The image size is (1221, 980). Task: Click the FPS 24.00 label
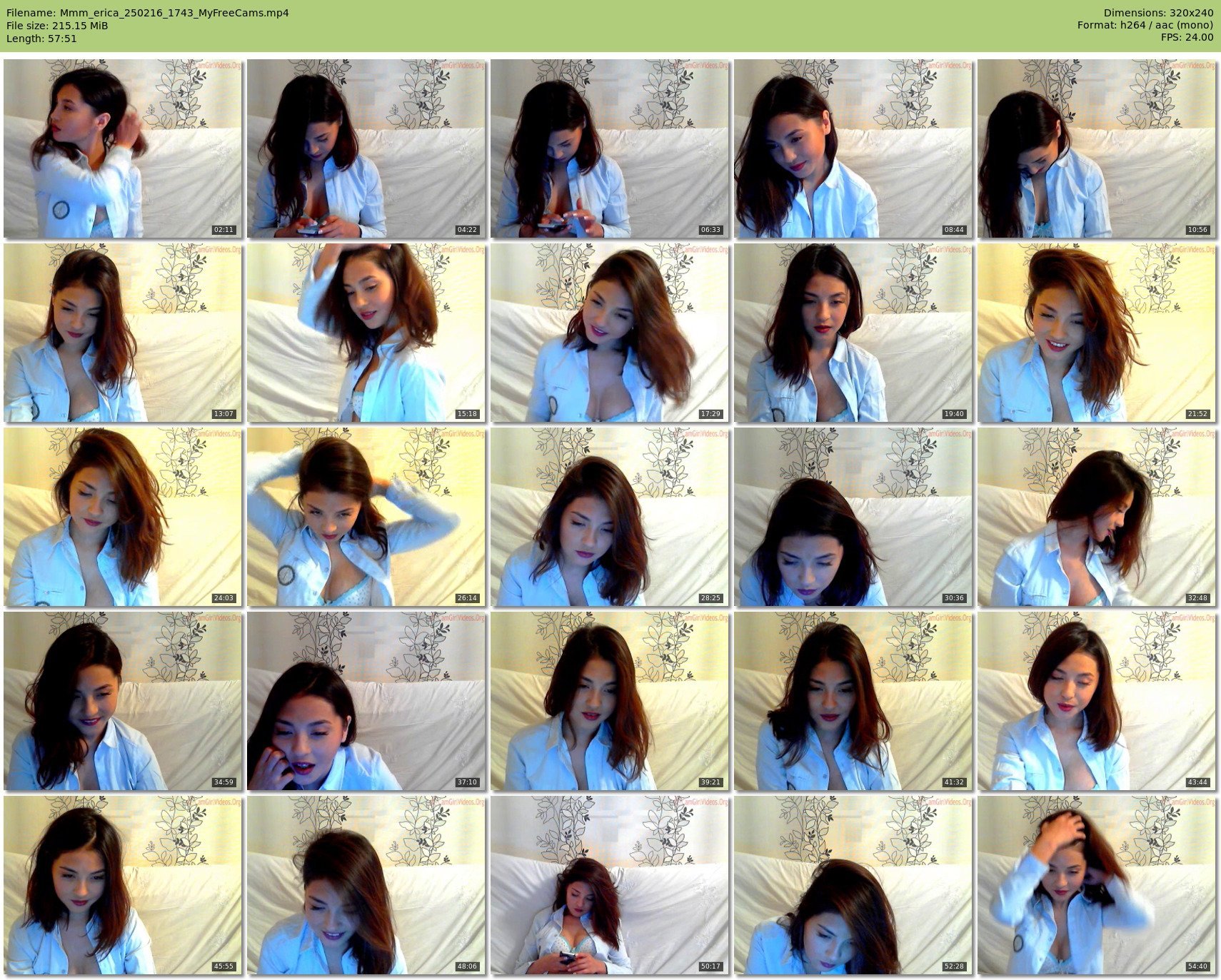point(1187,38)
